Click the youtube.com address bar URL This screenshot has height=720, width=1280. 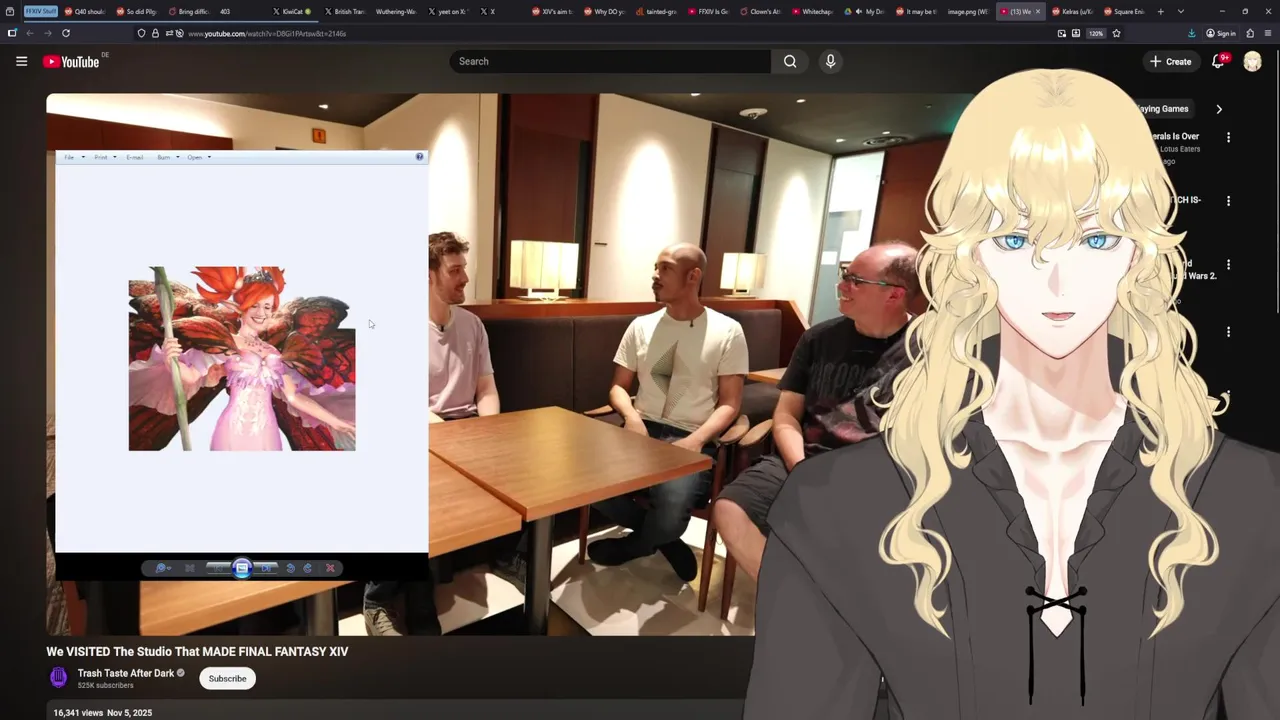267,33
